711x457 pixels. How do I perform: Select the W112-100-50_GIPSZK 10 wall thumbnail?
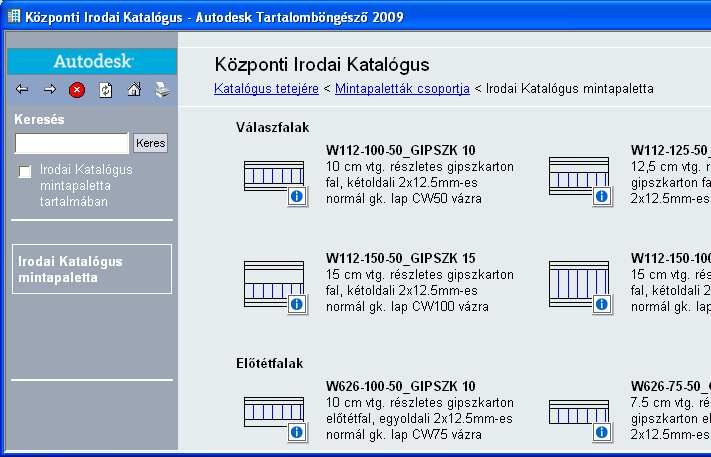(x=274, y=176)
